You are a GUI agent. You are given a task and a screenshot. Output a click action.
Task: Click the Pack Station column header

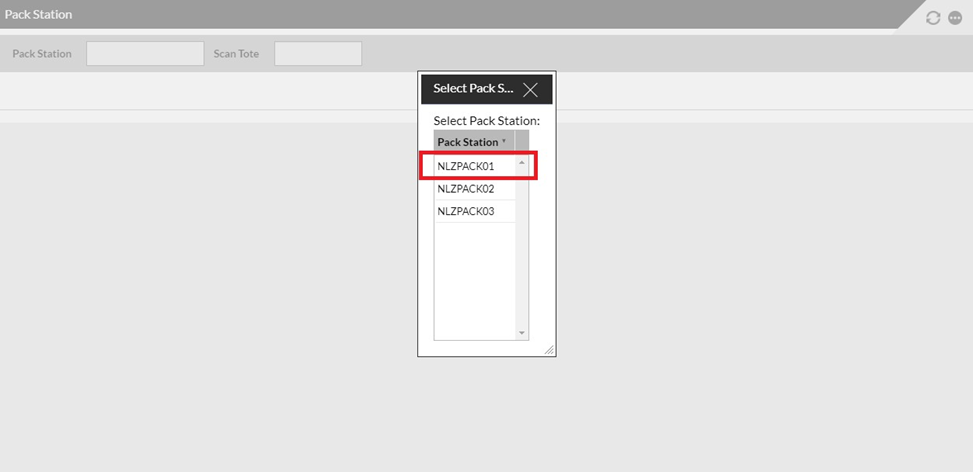coord(467,142)
